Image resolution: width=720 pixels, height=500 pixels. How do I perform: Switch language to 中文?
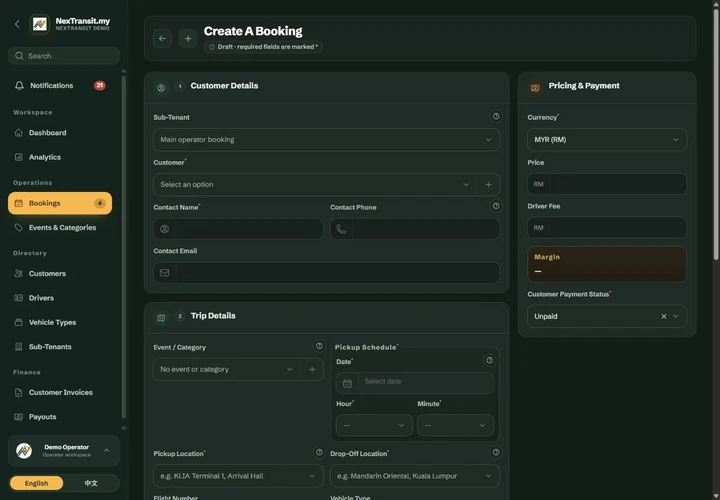[91, 483]
